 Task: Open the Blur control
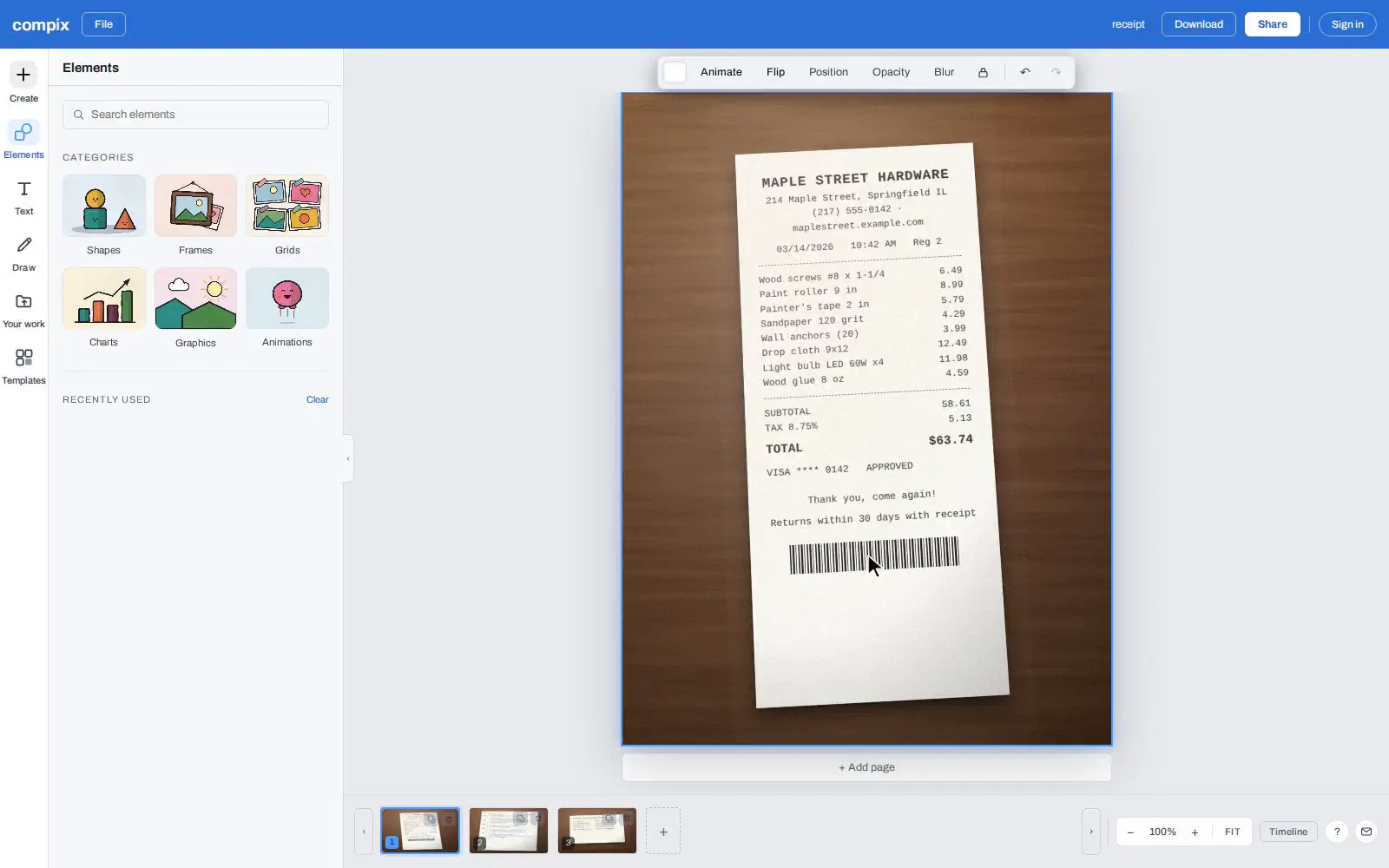click(x=944, y=72)
